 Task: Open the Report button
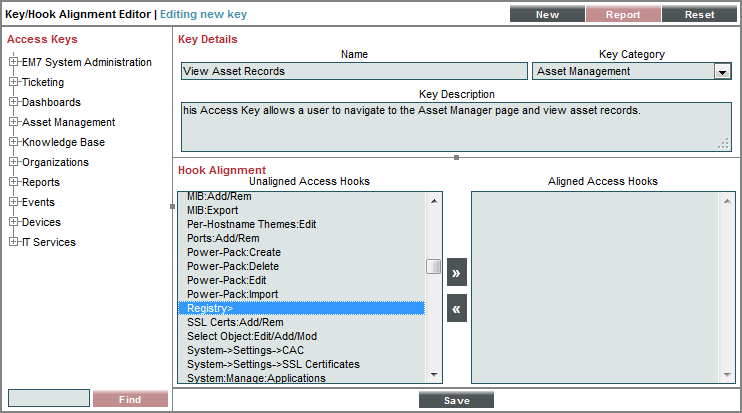tap(623, 14)
